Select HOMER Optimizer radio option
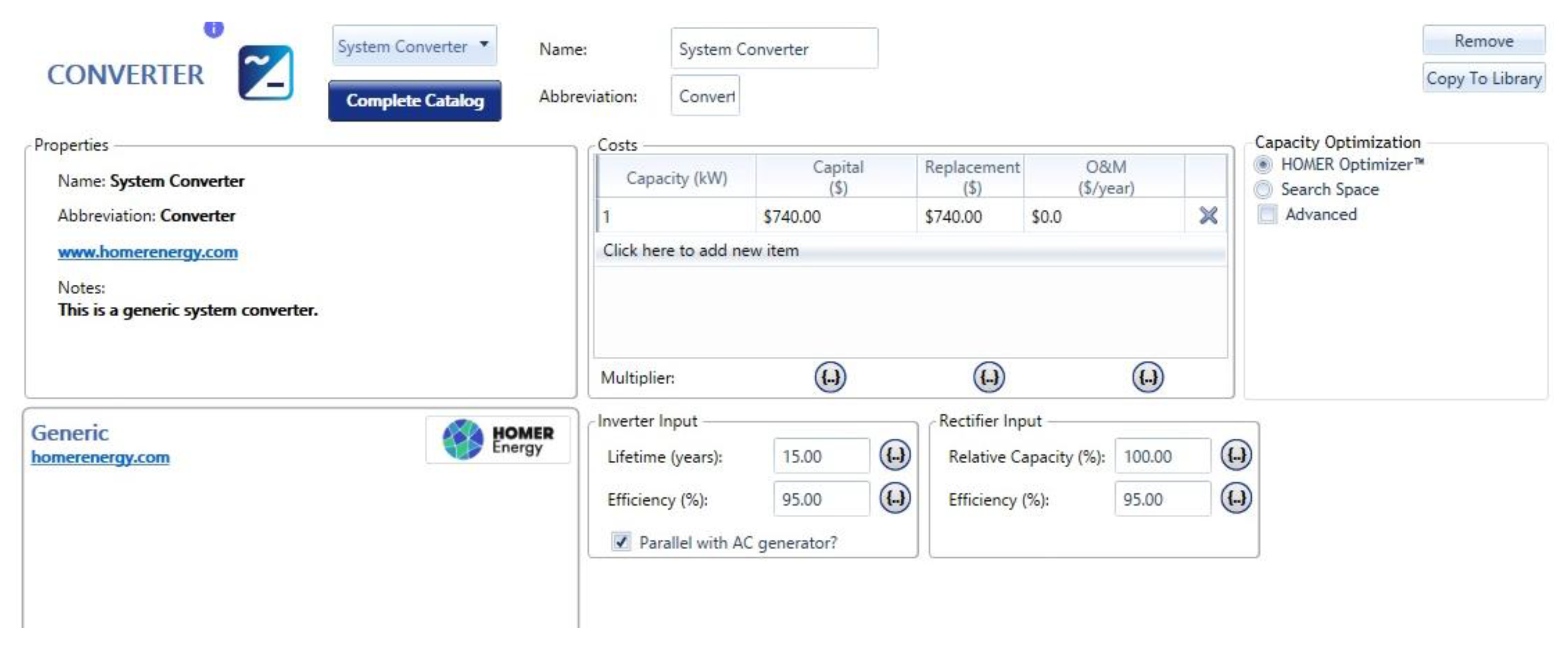This screenshot has width=1568, height=649. [x=1263, y=164]
